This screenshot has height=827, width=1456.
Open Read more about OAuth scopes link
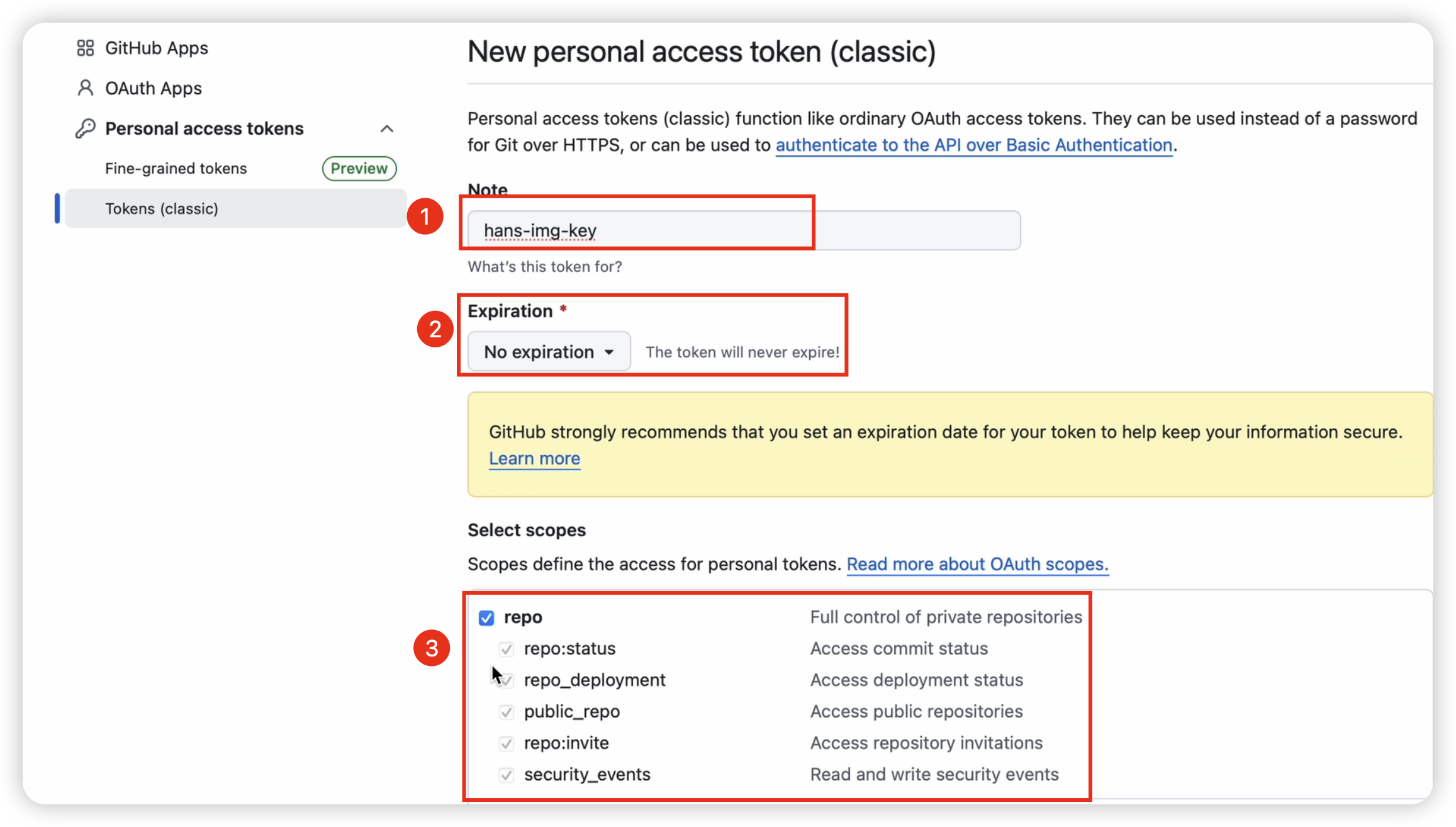(977, 565)
